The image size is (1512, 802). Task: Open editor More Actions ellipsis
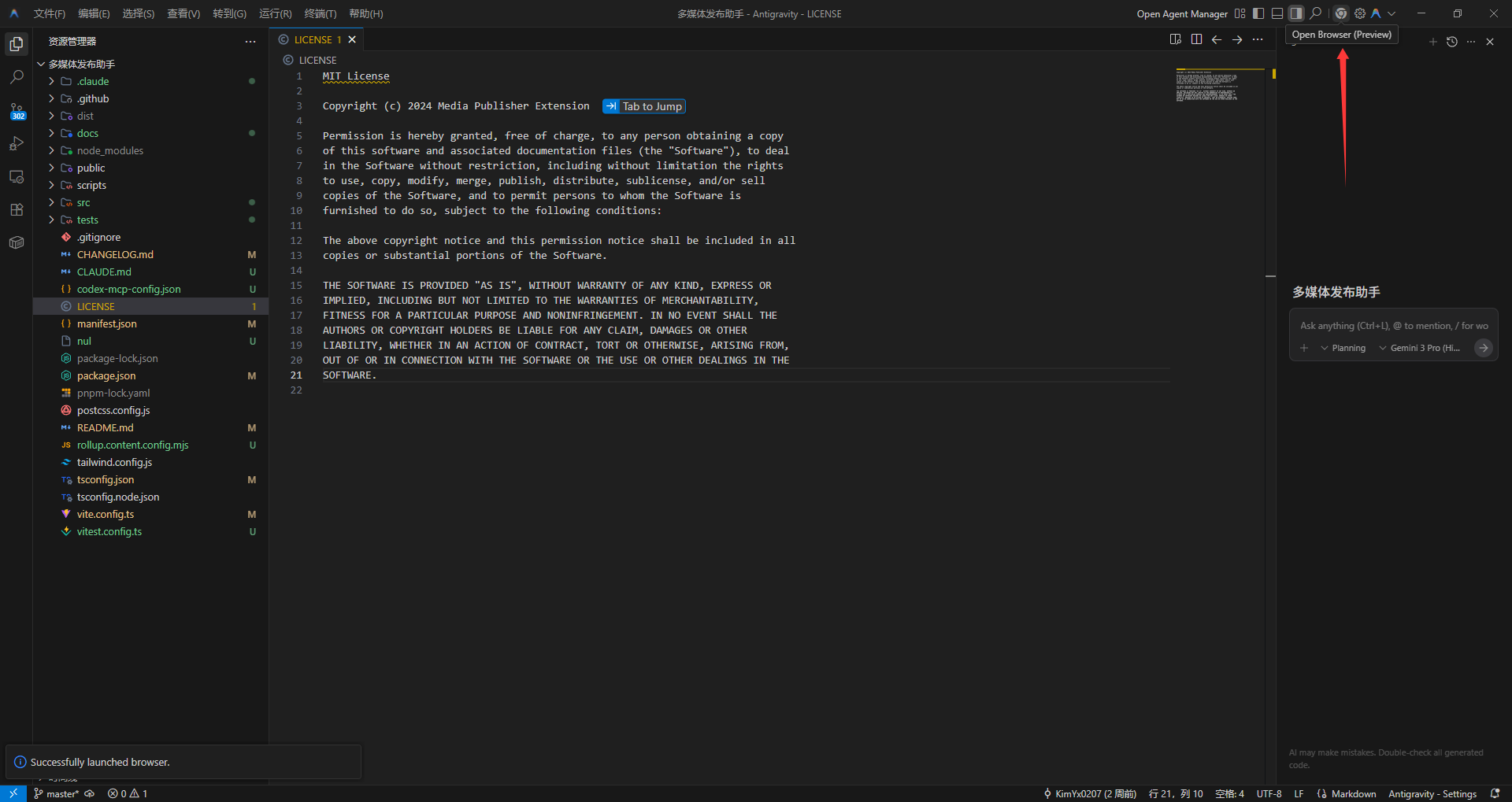1258,39
